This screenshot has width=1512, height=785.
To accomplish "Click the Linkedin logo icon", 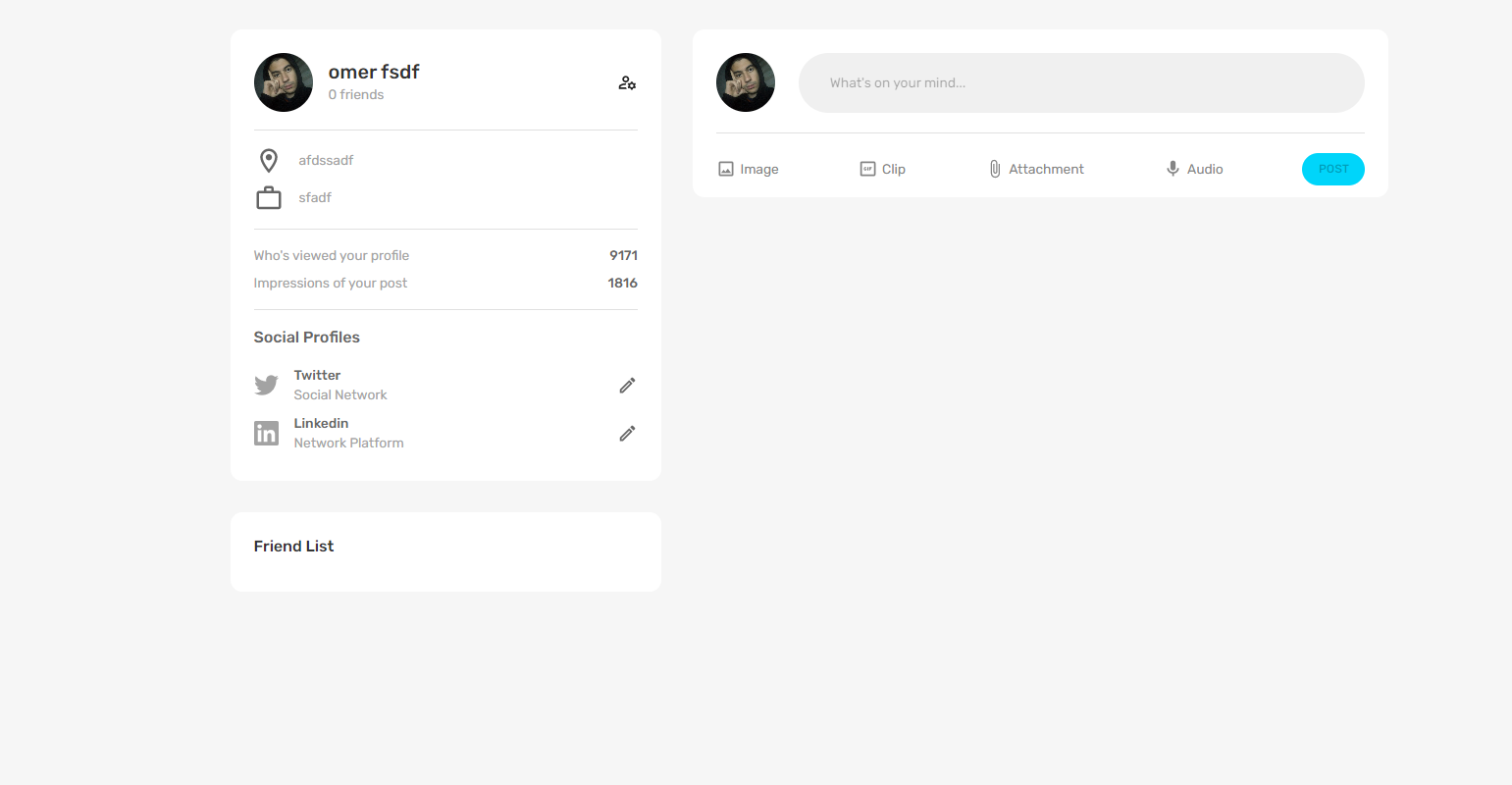I will pos(266,433).
